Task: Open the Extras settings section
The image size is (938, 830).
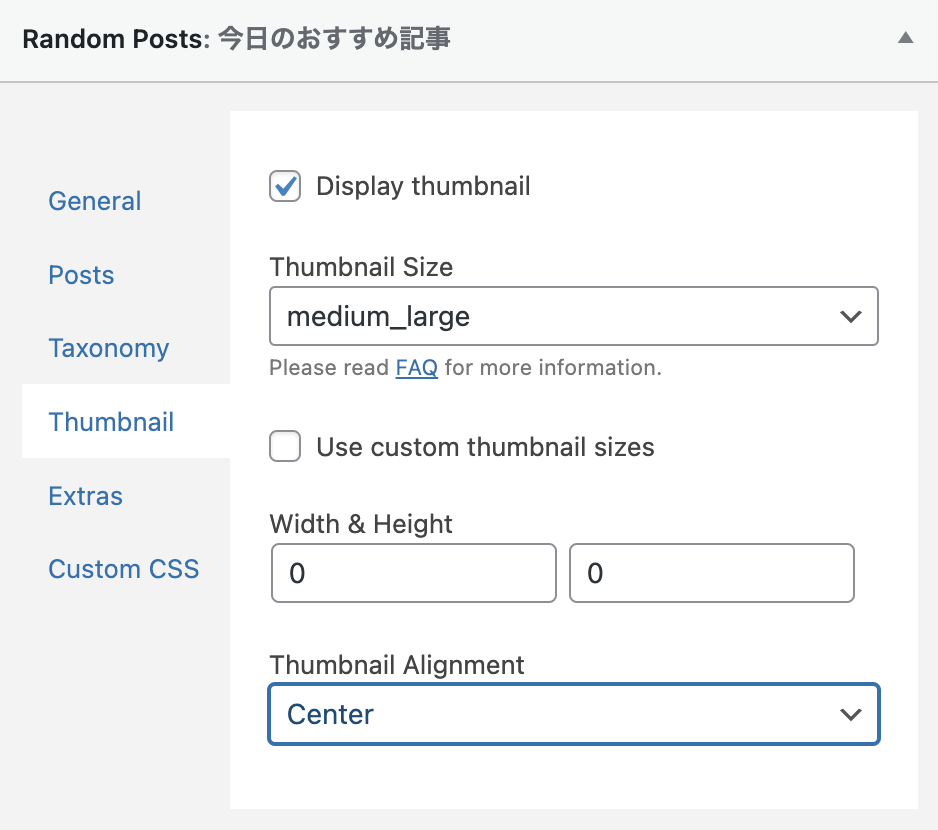Action: pos(85,496)
